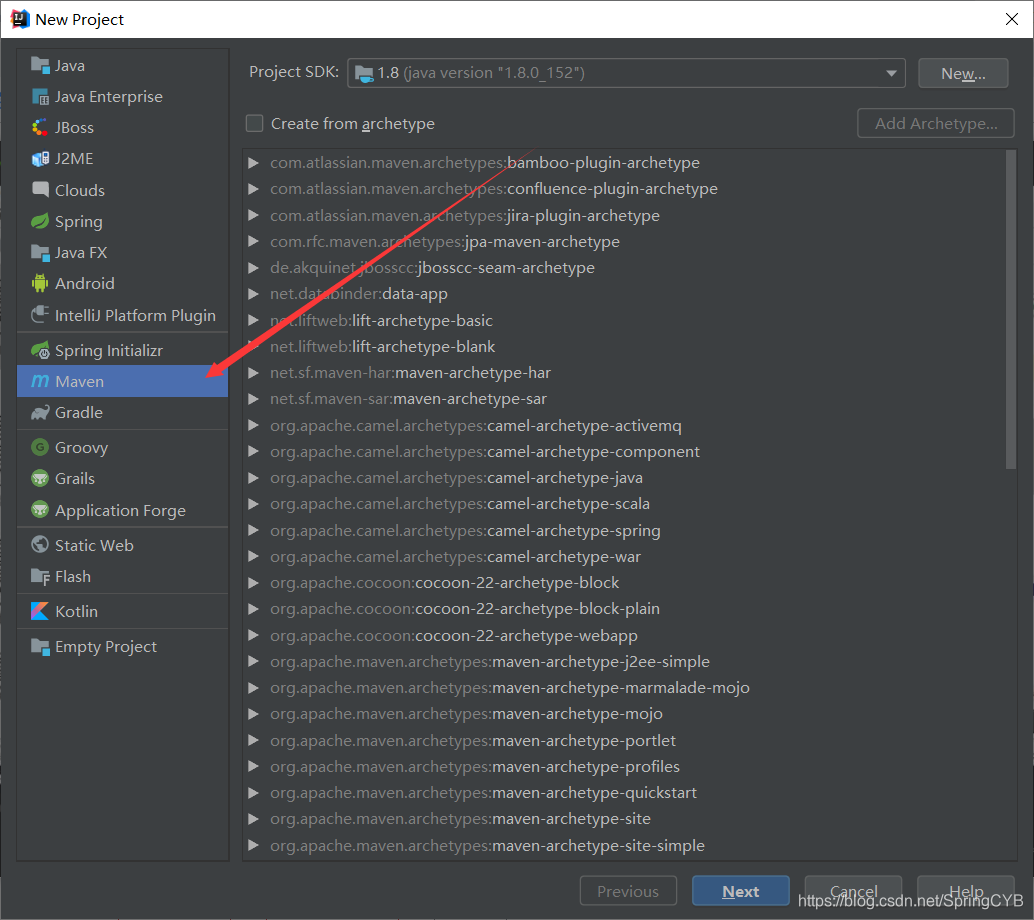Select the Clouds icon
Image resolution: width=1034 pixels, height=920 pixels.
click(40, 190)
